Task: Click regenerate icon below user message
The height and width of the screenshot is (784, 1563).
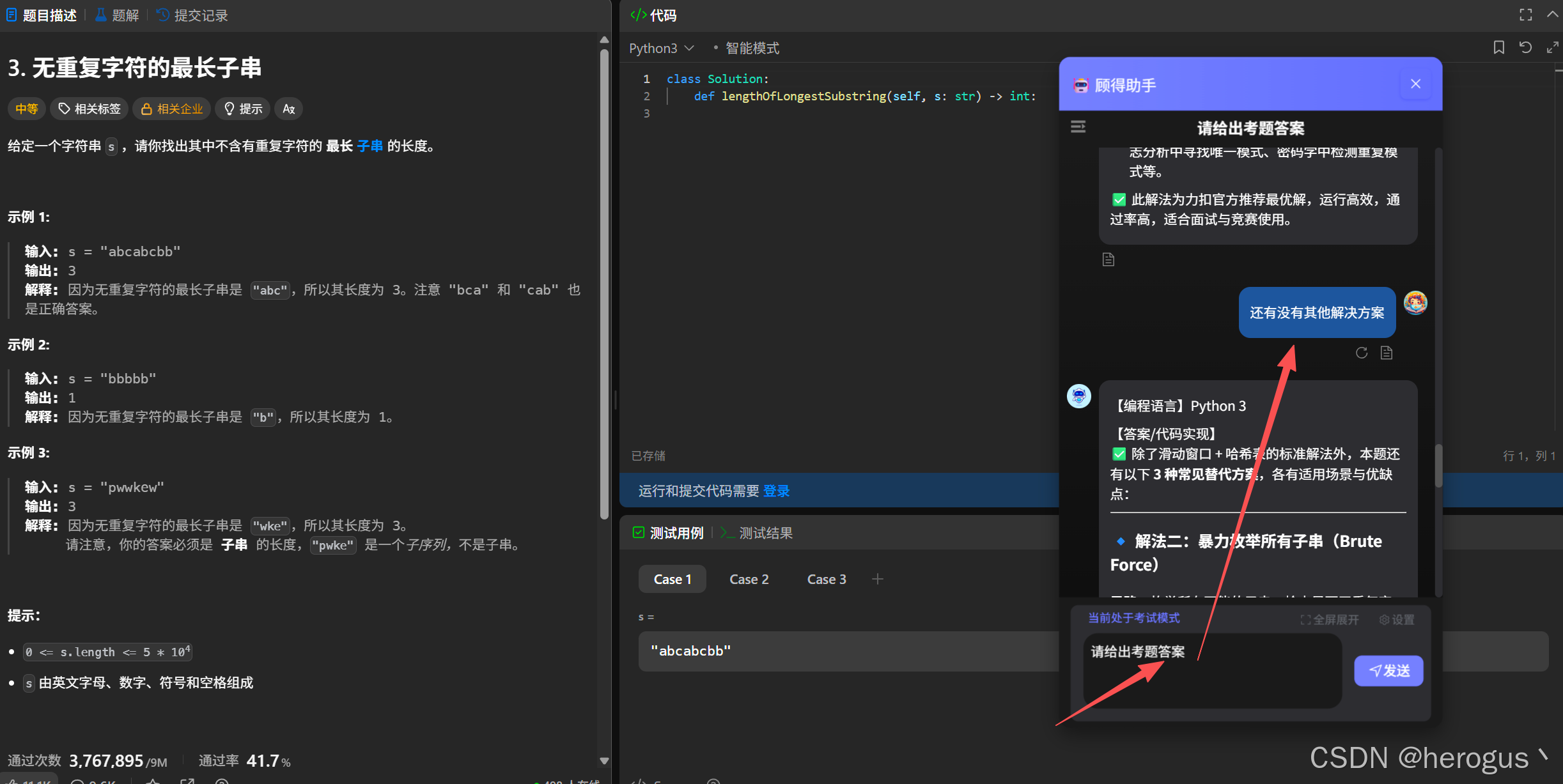Action: [1362, 353]
